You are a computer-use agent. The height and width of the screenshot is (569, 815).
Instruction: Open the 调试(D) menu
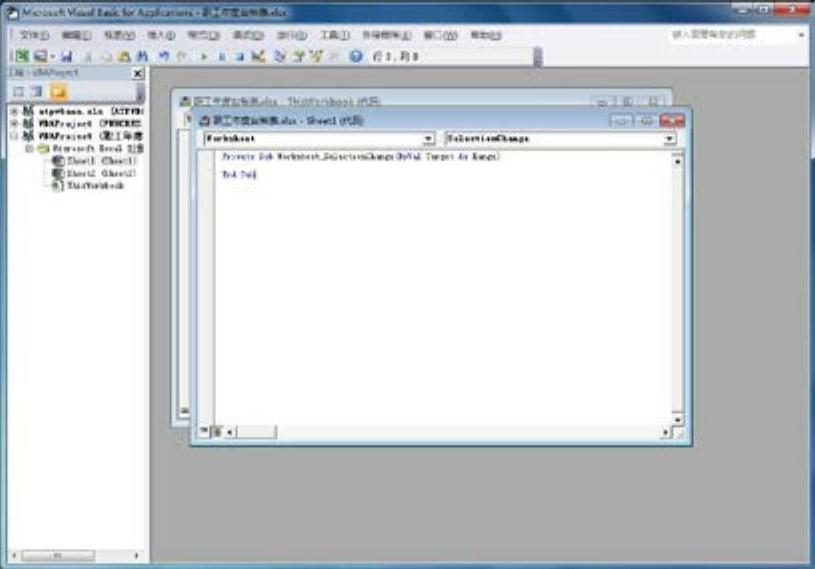click(248, 35)
